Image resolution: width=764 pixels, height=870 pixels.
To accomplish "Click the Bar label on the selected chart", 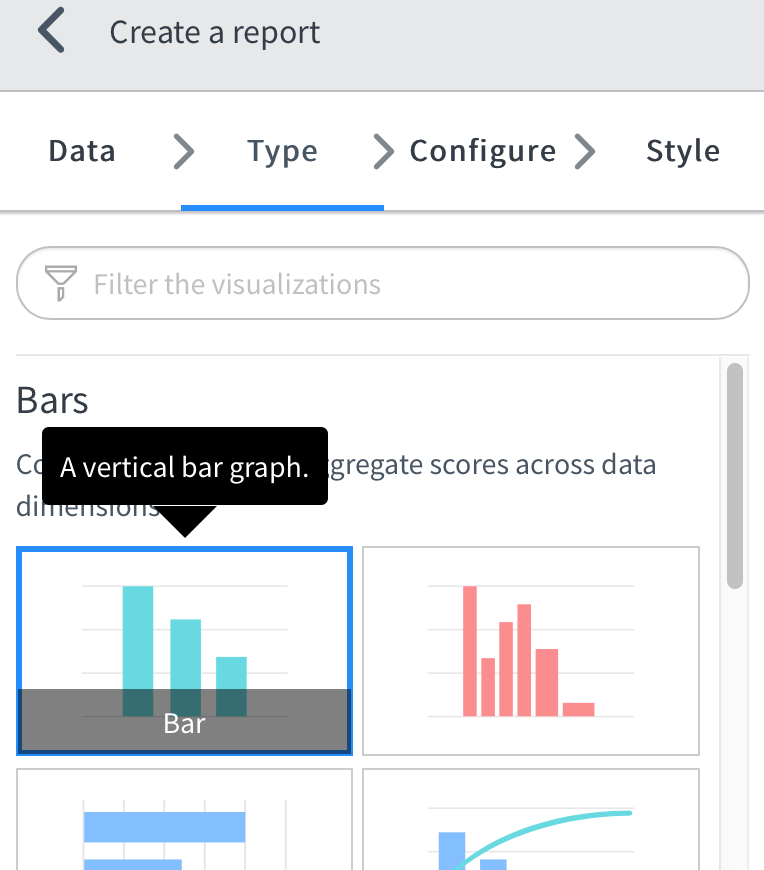I will (x=184, y=722).
